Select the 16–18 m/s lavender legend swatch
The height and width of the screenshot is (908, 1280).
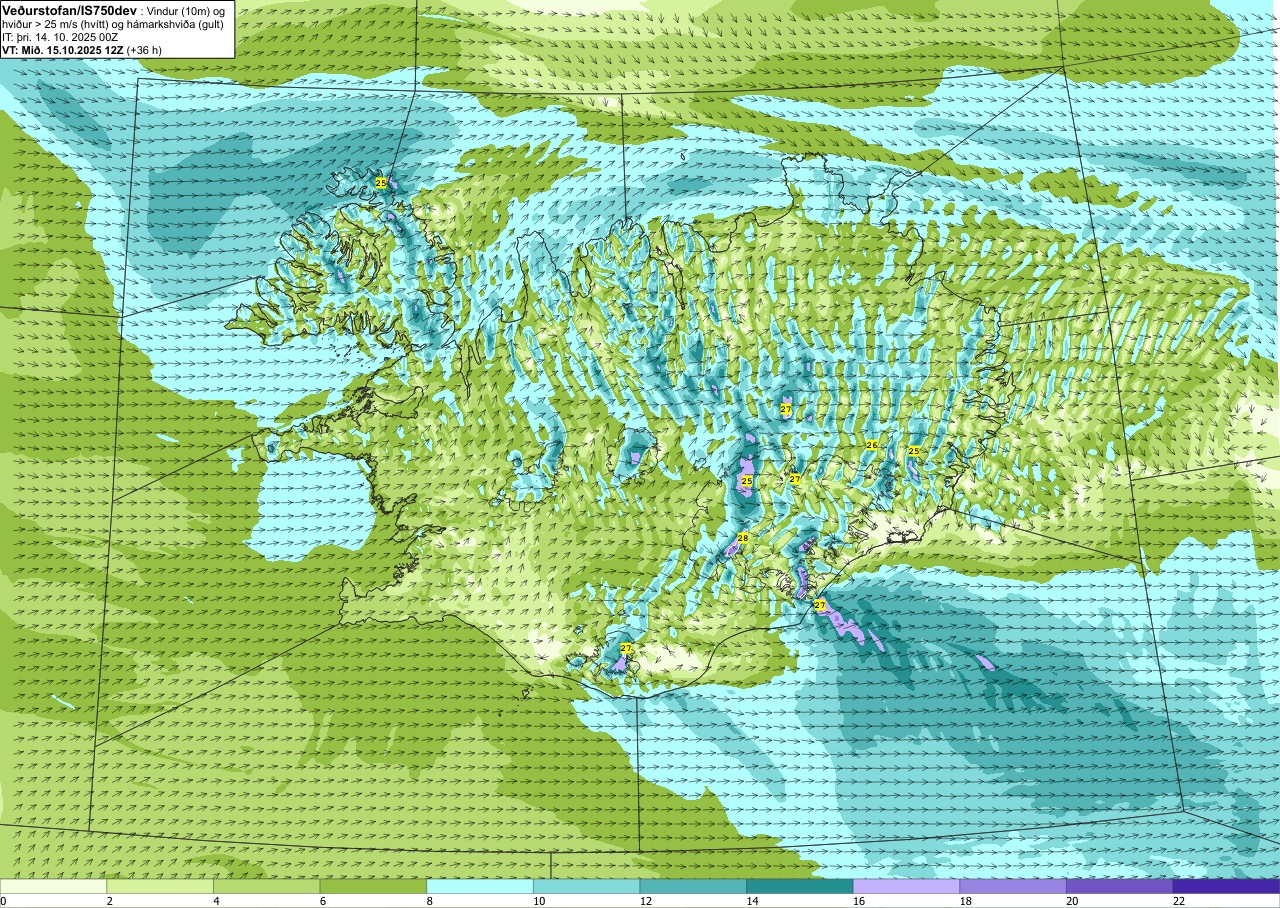(907, 886)
